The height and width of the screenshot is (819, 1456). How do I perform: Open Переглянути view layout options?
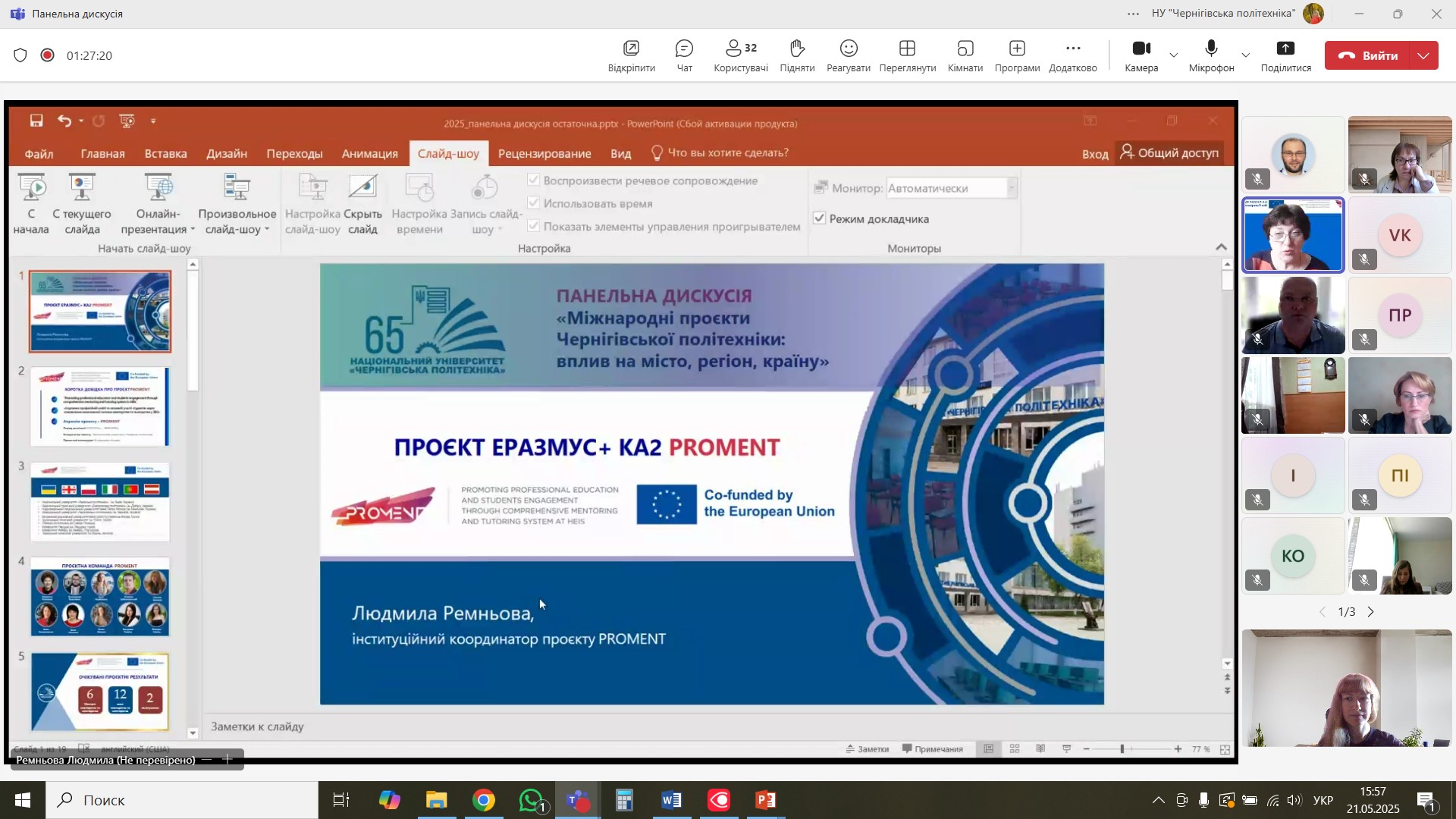907,55
